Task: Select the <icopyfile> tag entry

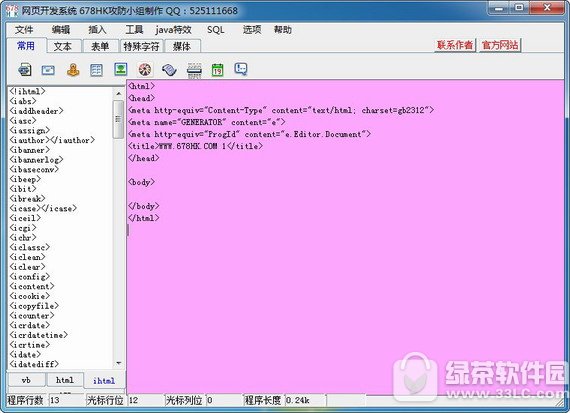Action: click(x=34, y=306)
